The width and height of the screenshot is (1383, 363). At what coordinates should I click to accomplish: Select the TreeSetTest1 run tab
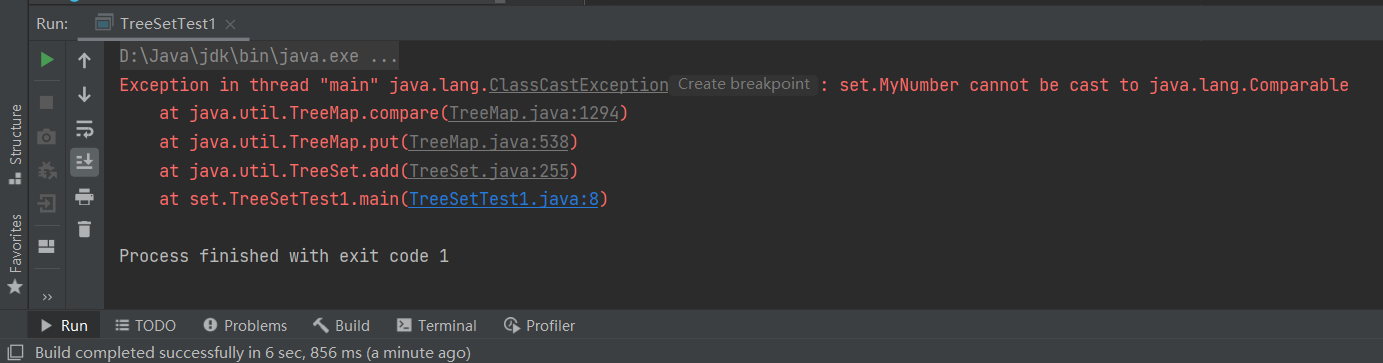coord(166,23)
